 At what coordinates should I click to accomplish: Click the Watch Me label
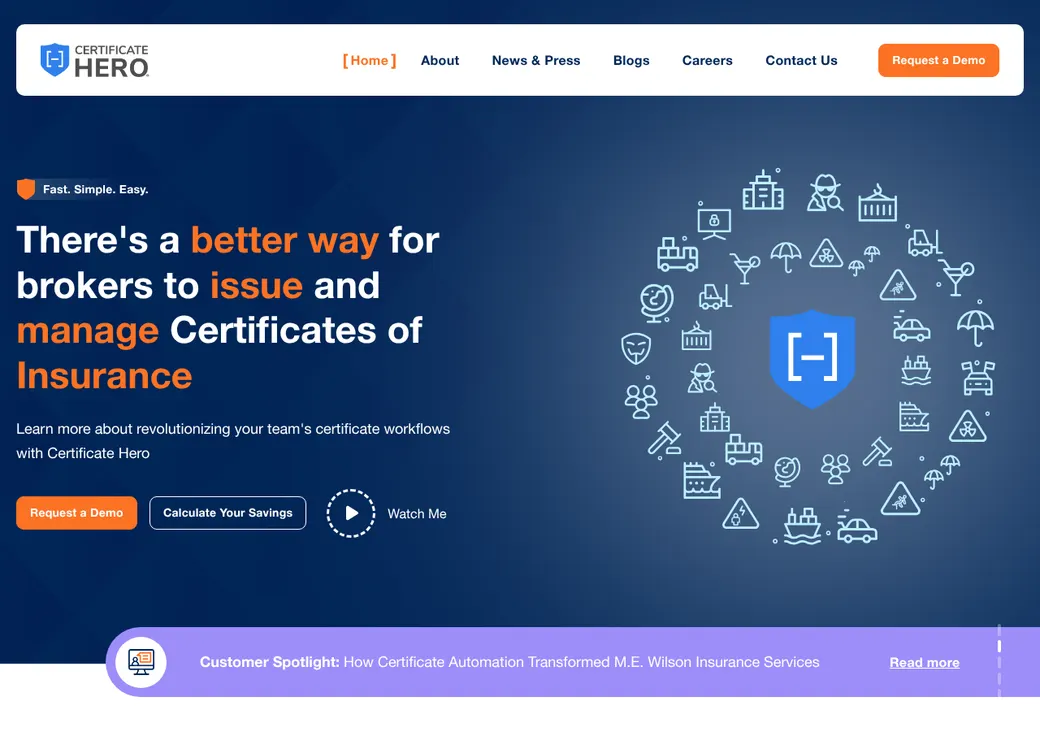click(417, 514)
